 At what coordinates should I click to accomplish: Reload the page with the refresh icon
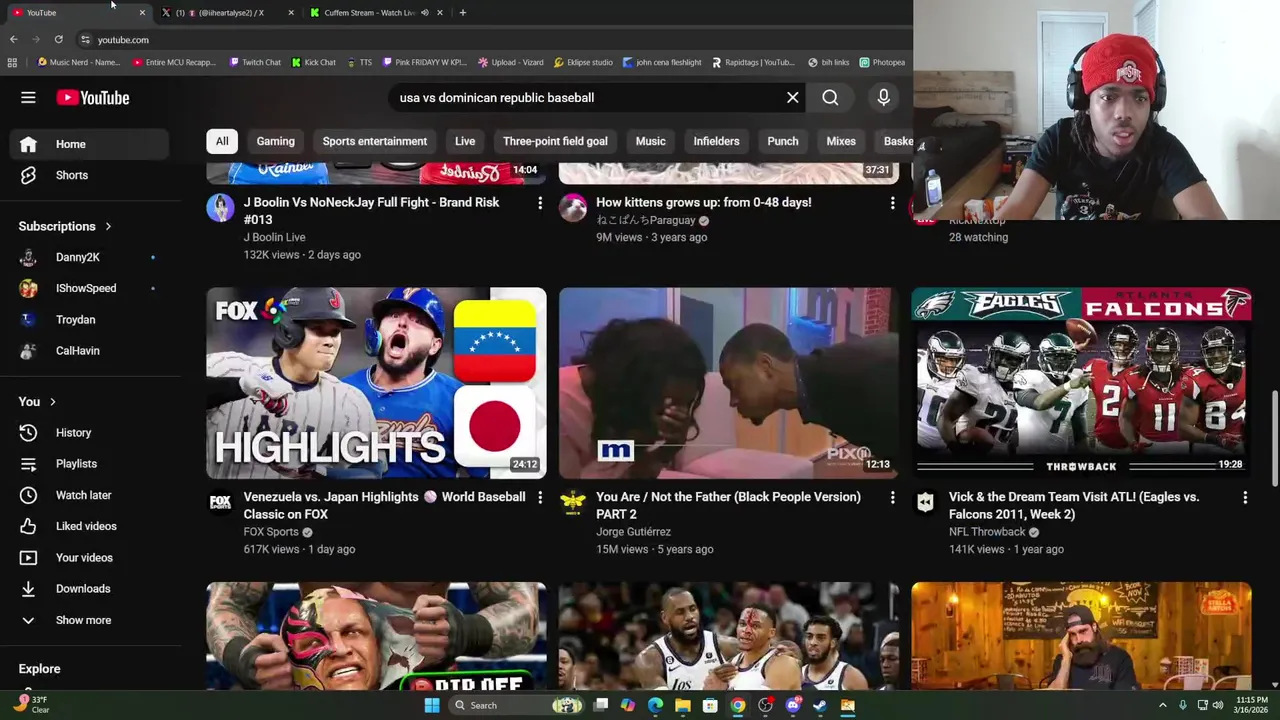(58, 39)
